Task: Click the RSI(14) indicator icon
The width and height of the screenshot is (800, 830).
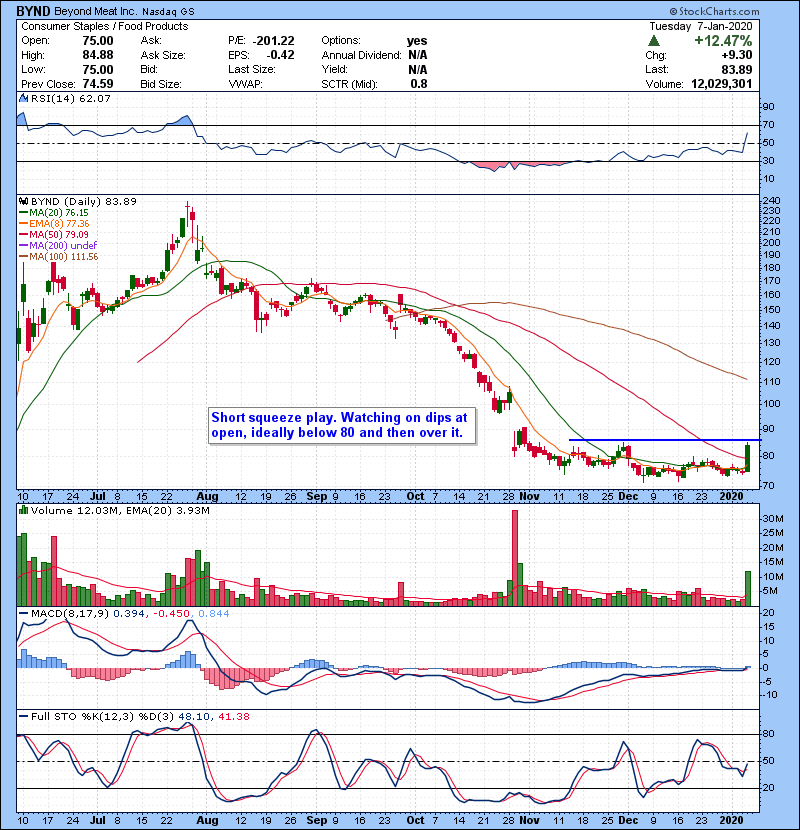Action: coord(23,98)
